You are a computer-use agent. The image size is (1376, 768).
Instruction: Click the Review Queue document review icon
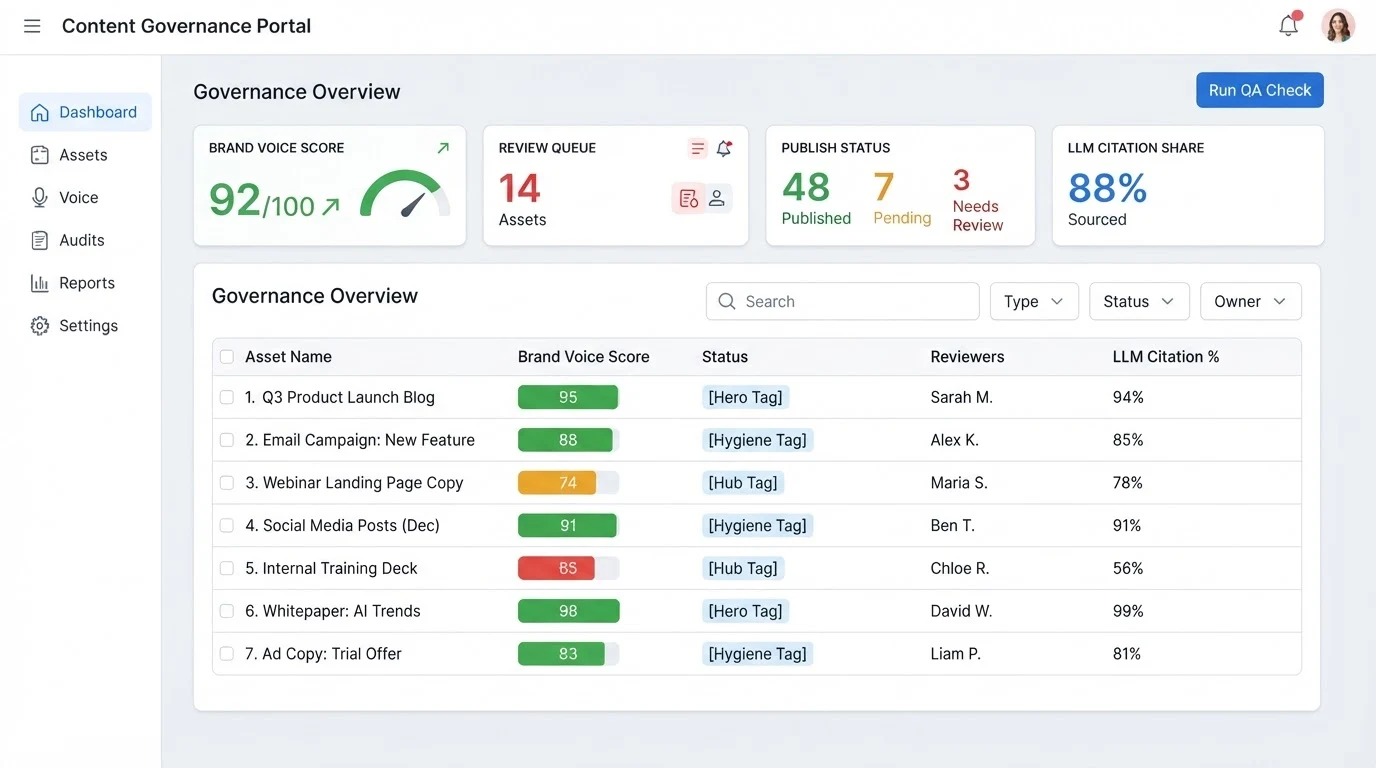(x=688, y=198)
